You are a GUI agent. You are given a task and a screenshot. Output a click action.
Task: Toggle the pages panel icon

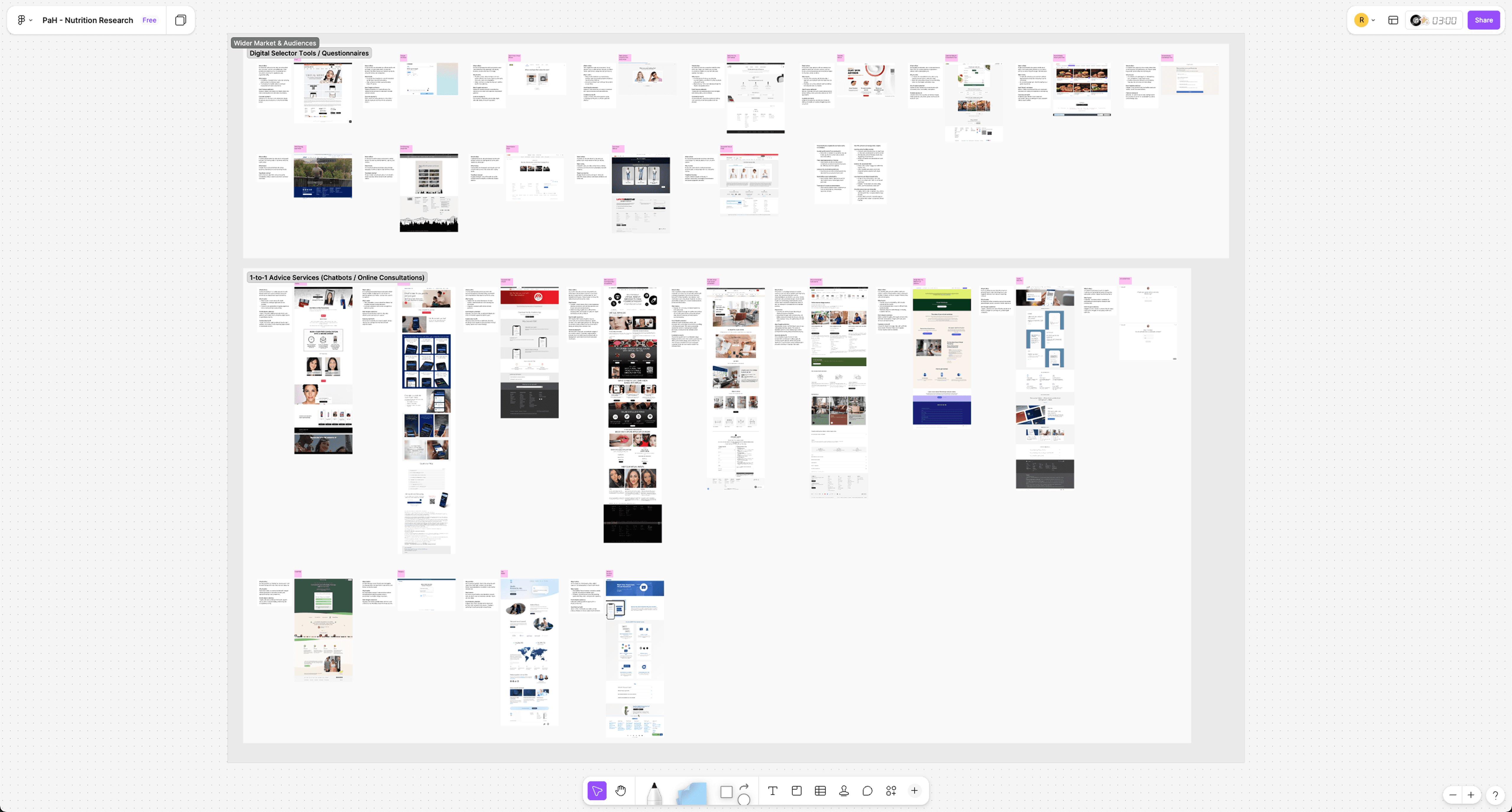pyautogui.click(x=181, y=20)
